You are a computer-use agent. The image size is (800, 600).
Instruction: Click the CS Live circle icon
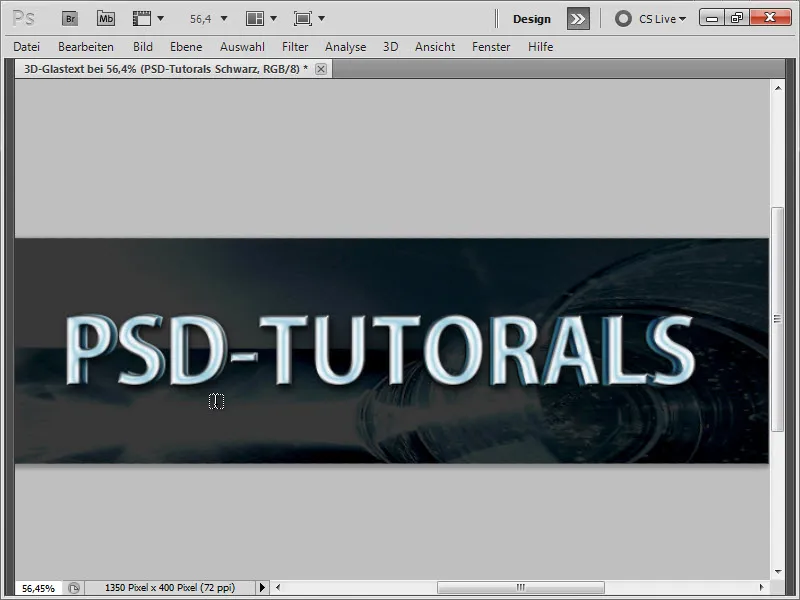623,19
